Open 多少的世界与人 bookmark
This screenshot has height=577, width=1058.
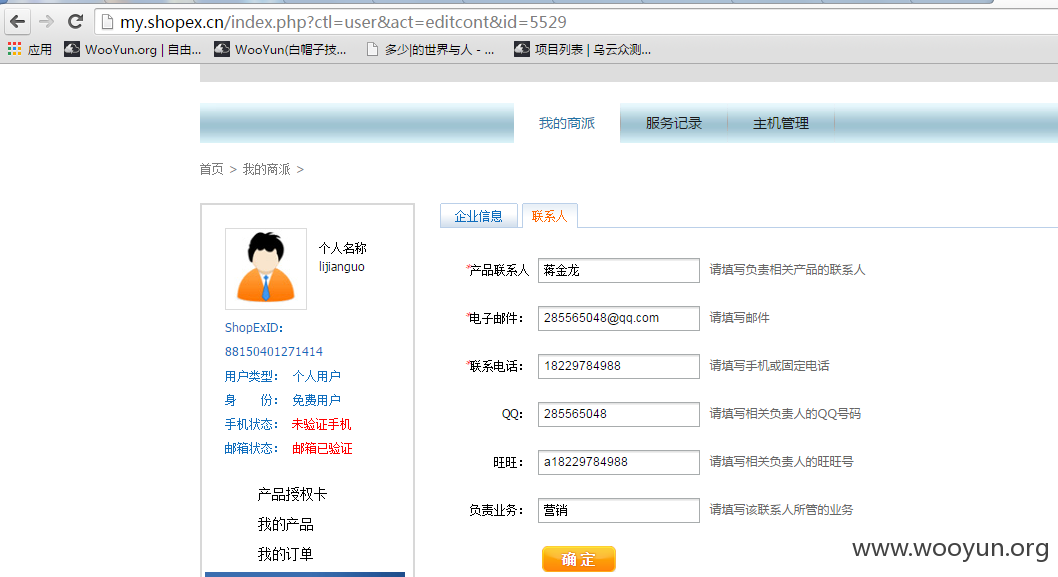coord(430,49)
